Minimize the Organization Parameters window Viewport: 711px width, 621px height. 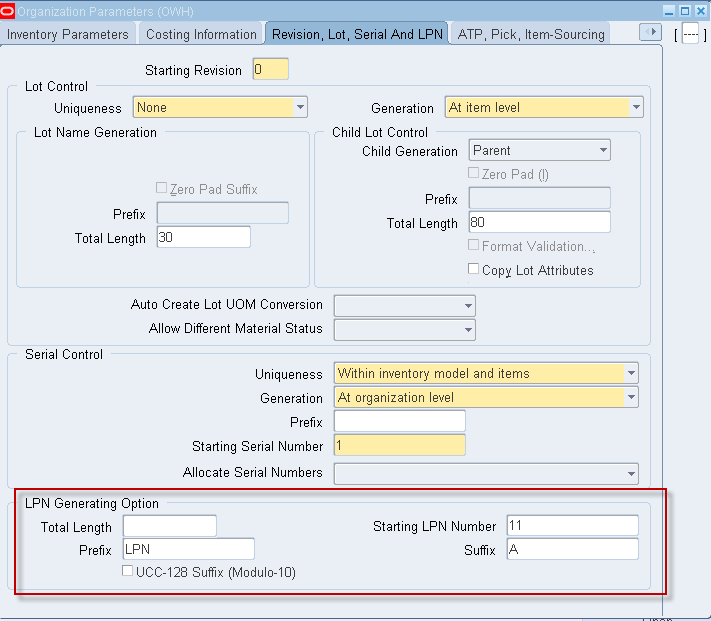pyautogui.click(x=669, y=11)
